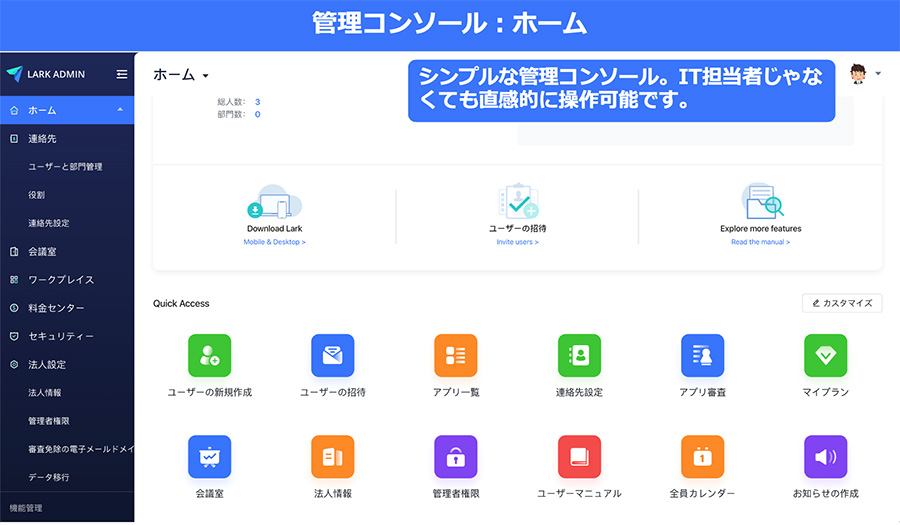Open ユーザーの新規作成 green quick access icon
This screenshot has width=900, height=525.
pyautogui.click(x=210, y=356)
